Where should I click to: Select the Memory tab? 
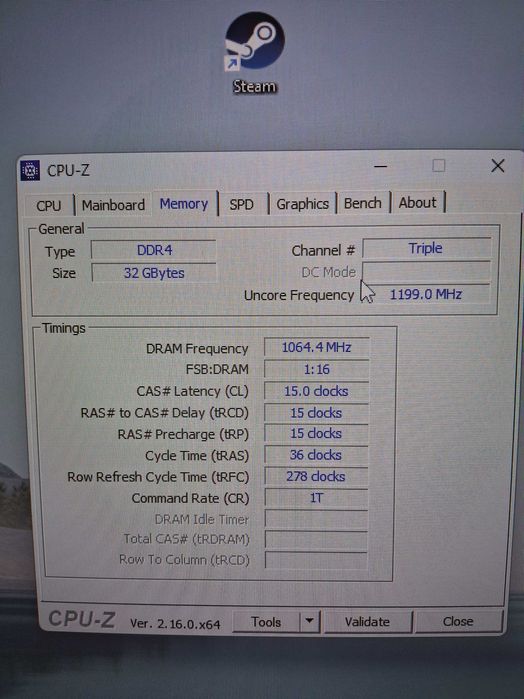pyautogui.click(x=184, y=204)
